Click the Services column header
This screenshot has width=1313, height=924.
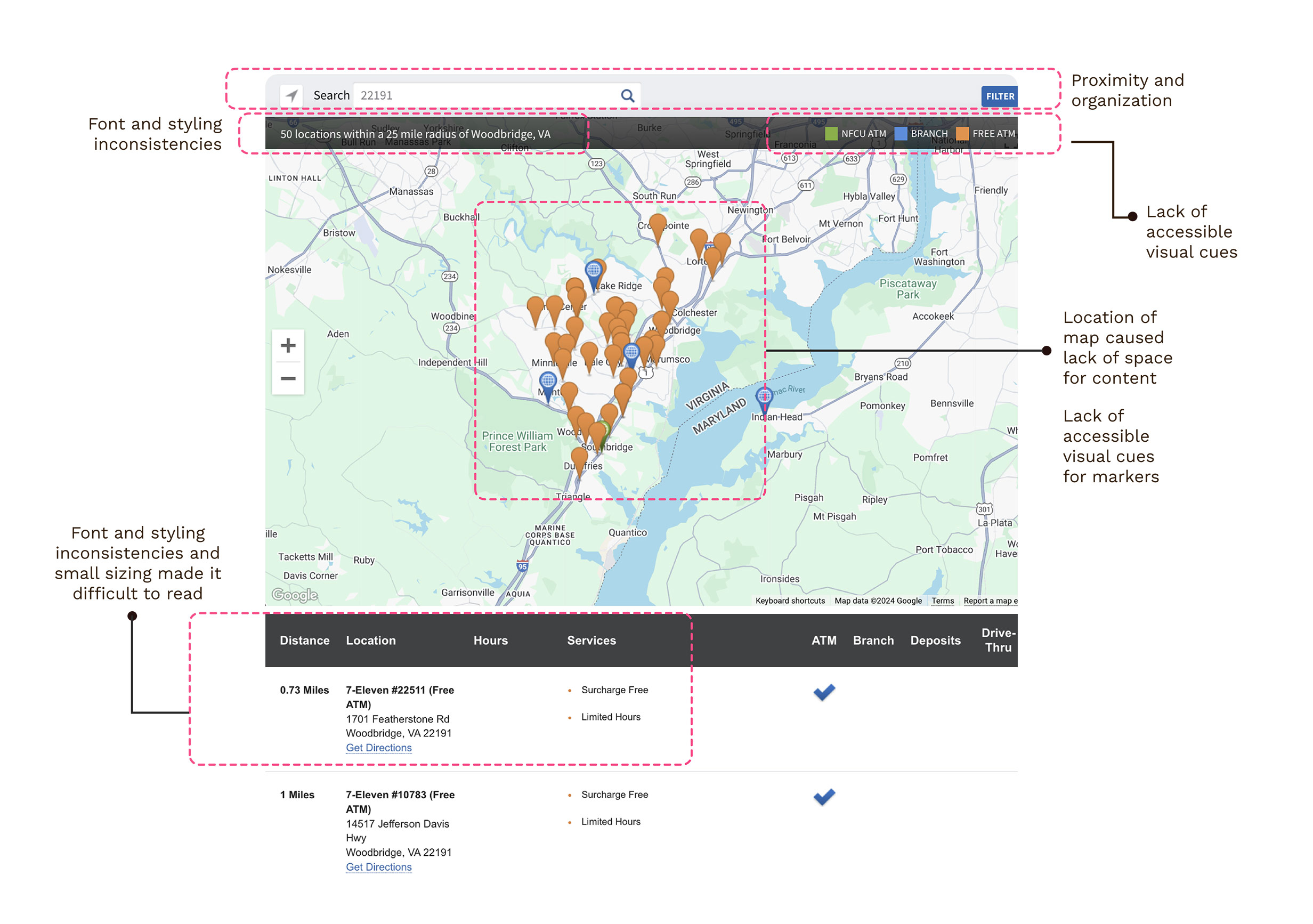point(591,641)
